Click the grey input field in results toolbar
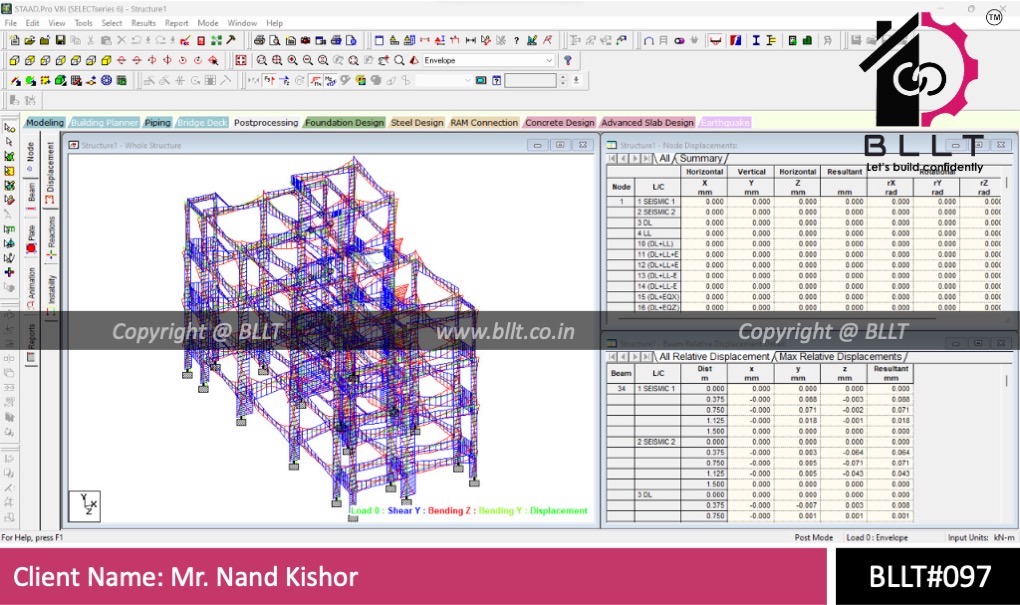The height and width of the screenshot is (605, 1020). coord(530,81)
